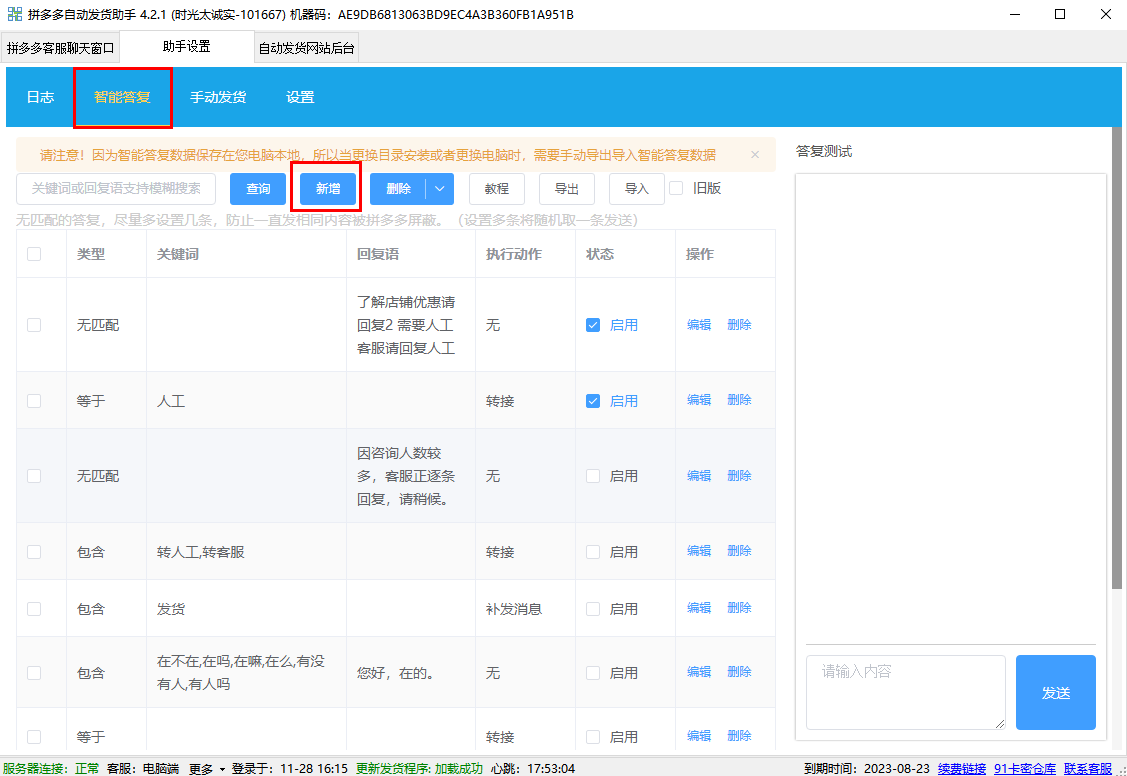Focus the 请输入内容 test input box
1127x776 pixels.
click(906, 693)
